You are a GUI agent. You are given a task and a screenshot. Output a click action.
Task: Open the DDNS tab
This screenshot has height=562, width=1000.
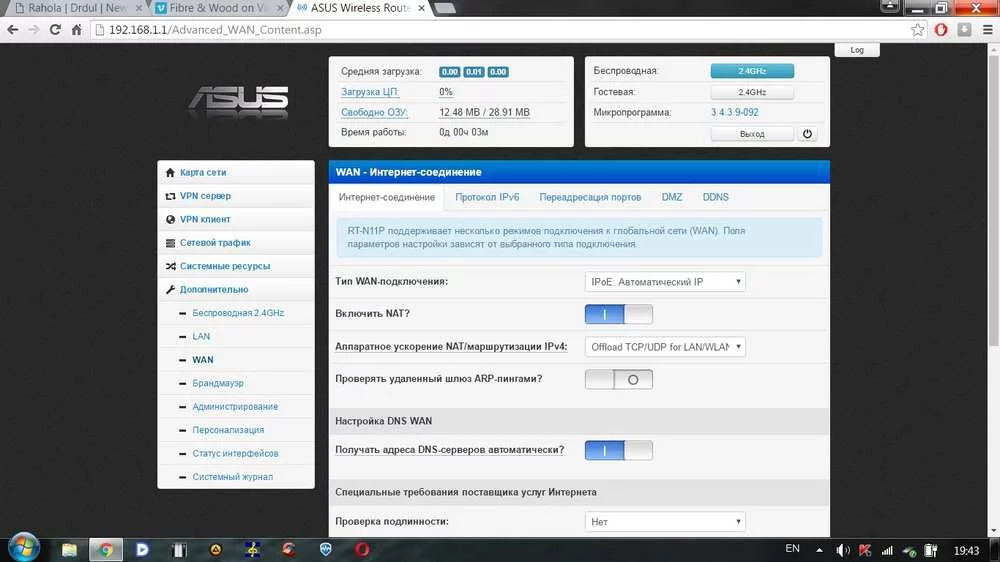(716, 197)
